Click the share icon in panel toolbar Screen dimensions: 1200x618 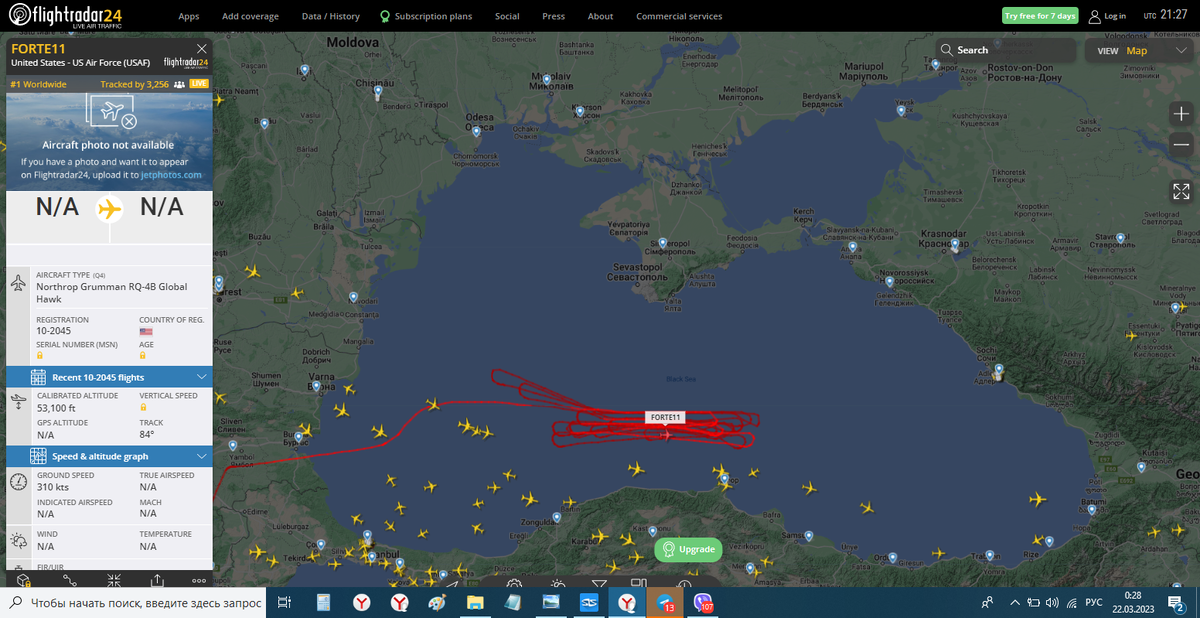pyautogui.click(x=157, y=579)
